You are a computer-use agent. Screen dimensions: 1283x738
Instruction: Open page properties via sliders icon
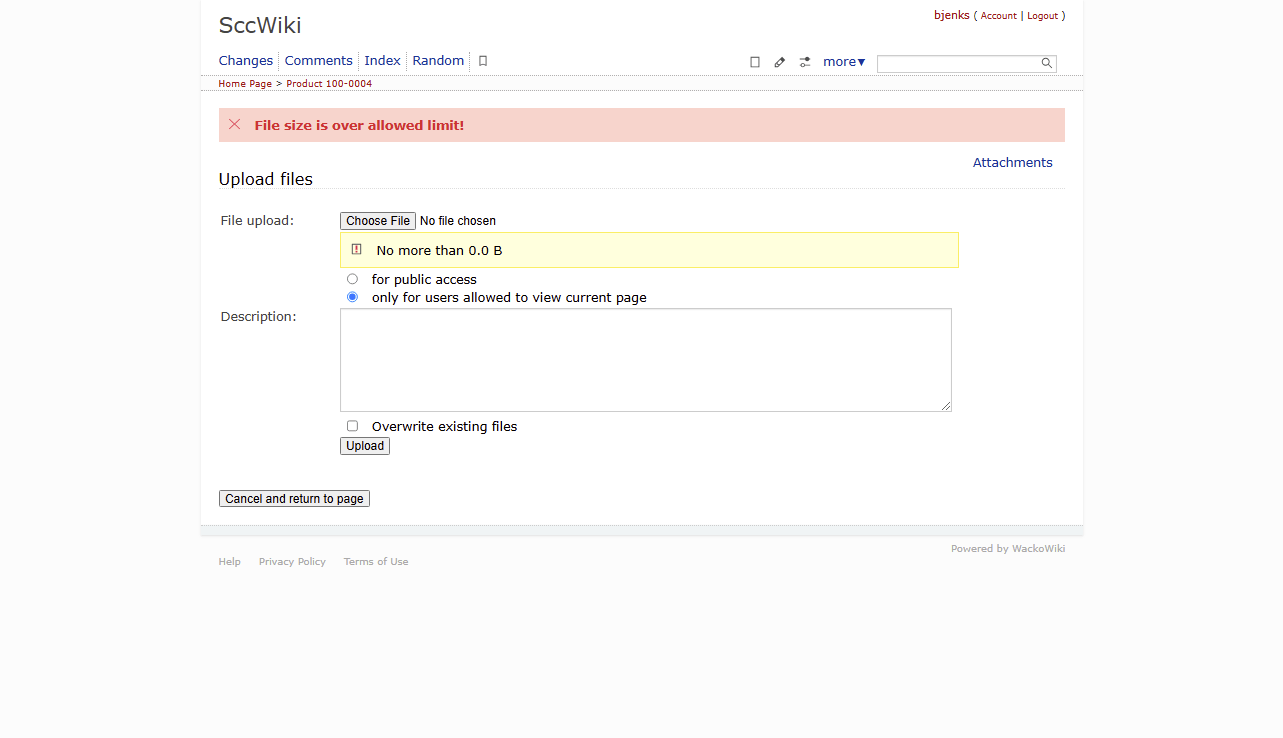coord(805,62)
